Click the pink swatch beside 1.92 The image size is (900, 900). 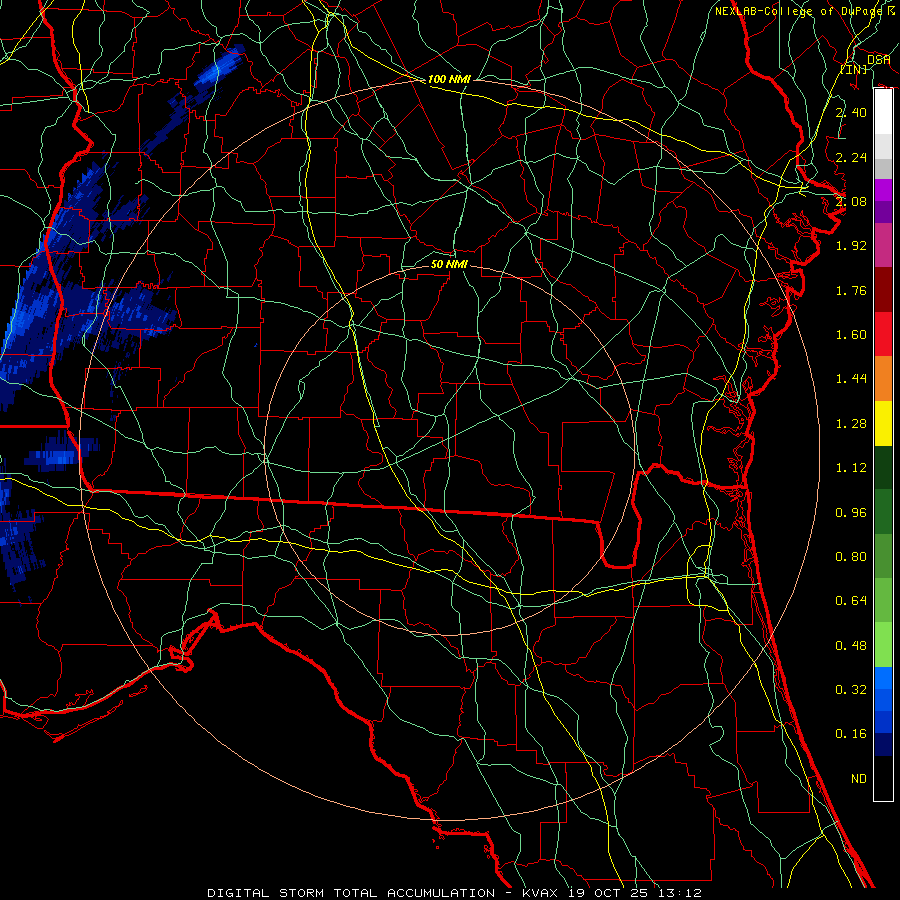883,245
